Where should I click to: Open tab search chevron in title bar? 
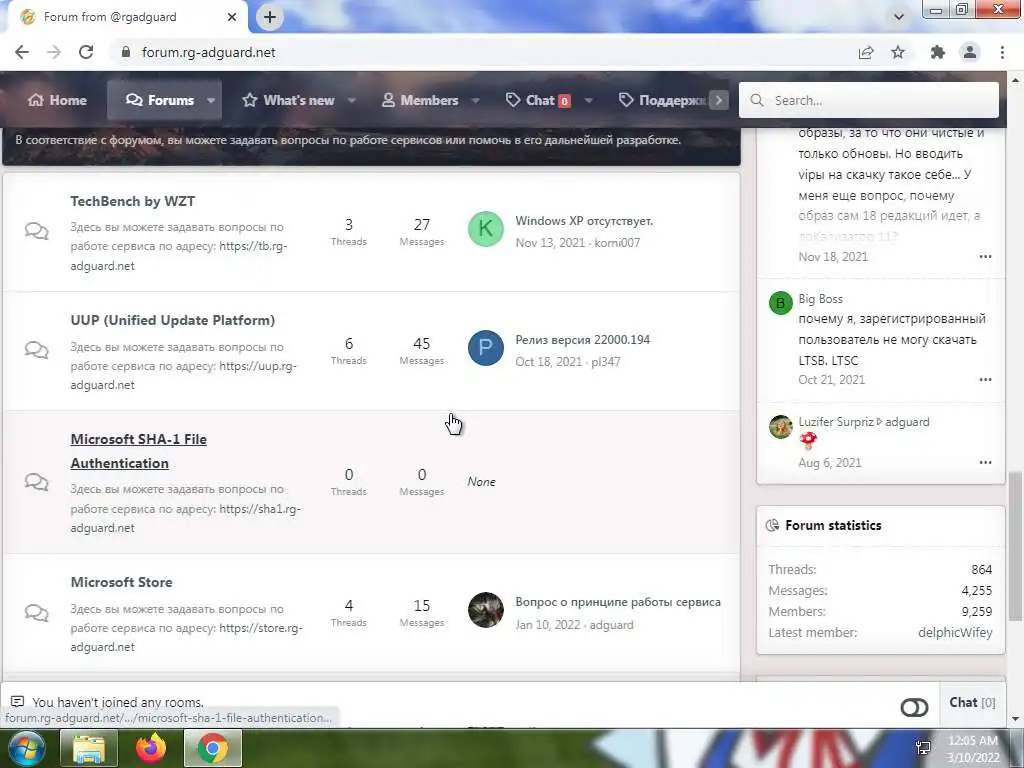tap(899, 17)
